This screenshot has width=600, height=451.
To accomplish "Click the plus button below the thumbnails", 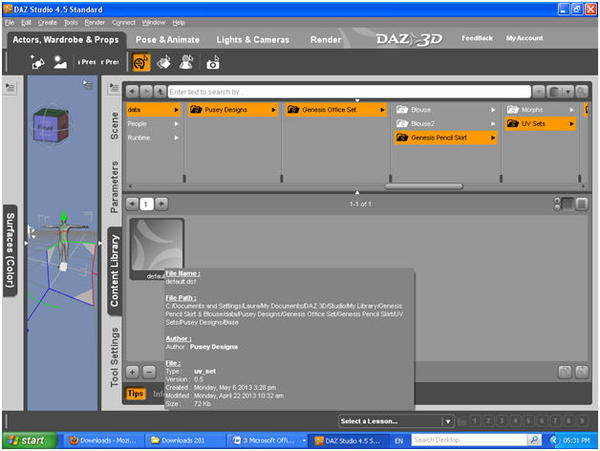I will point(132,371).
